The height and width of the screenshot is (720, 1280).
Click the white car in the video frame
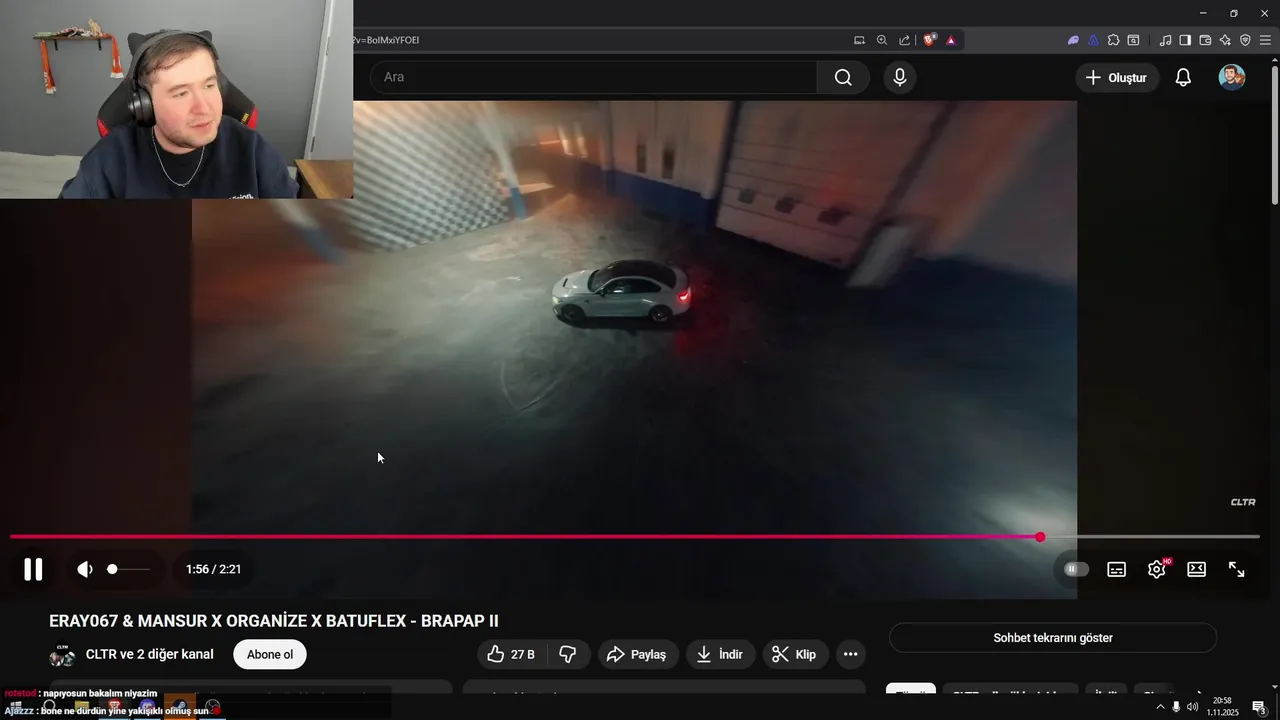point(622,292)
